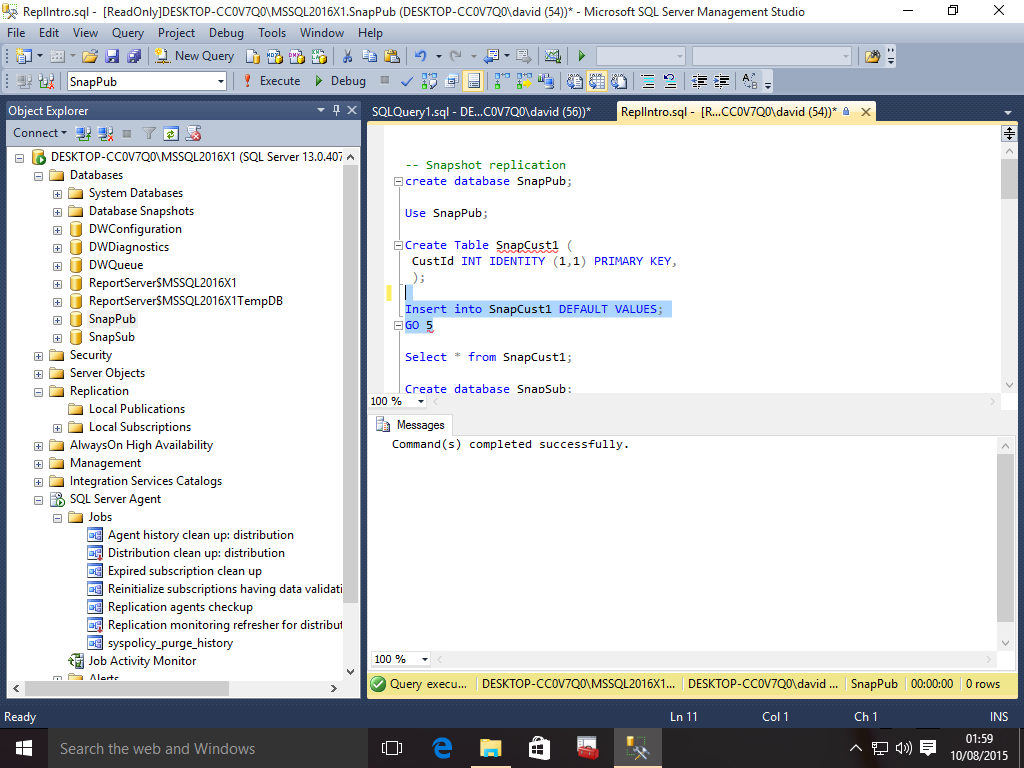Viewport: 1024px width, 768px height.
Task: Toggle the Results to Grid option
Action: [598, 81]
